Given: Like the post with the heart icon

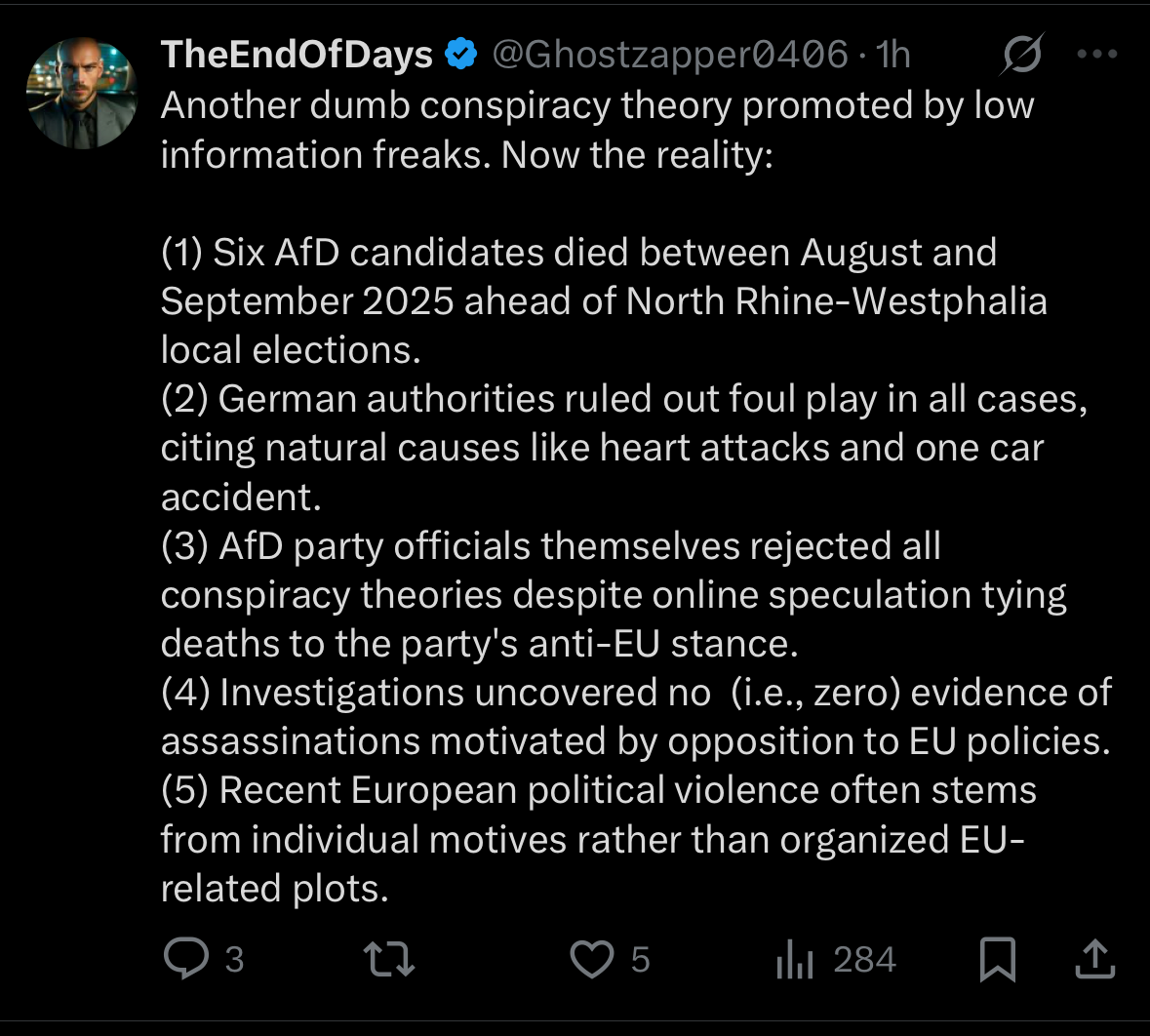Looking at the screenshot, I should (x=591, y=958).
